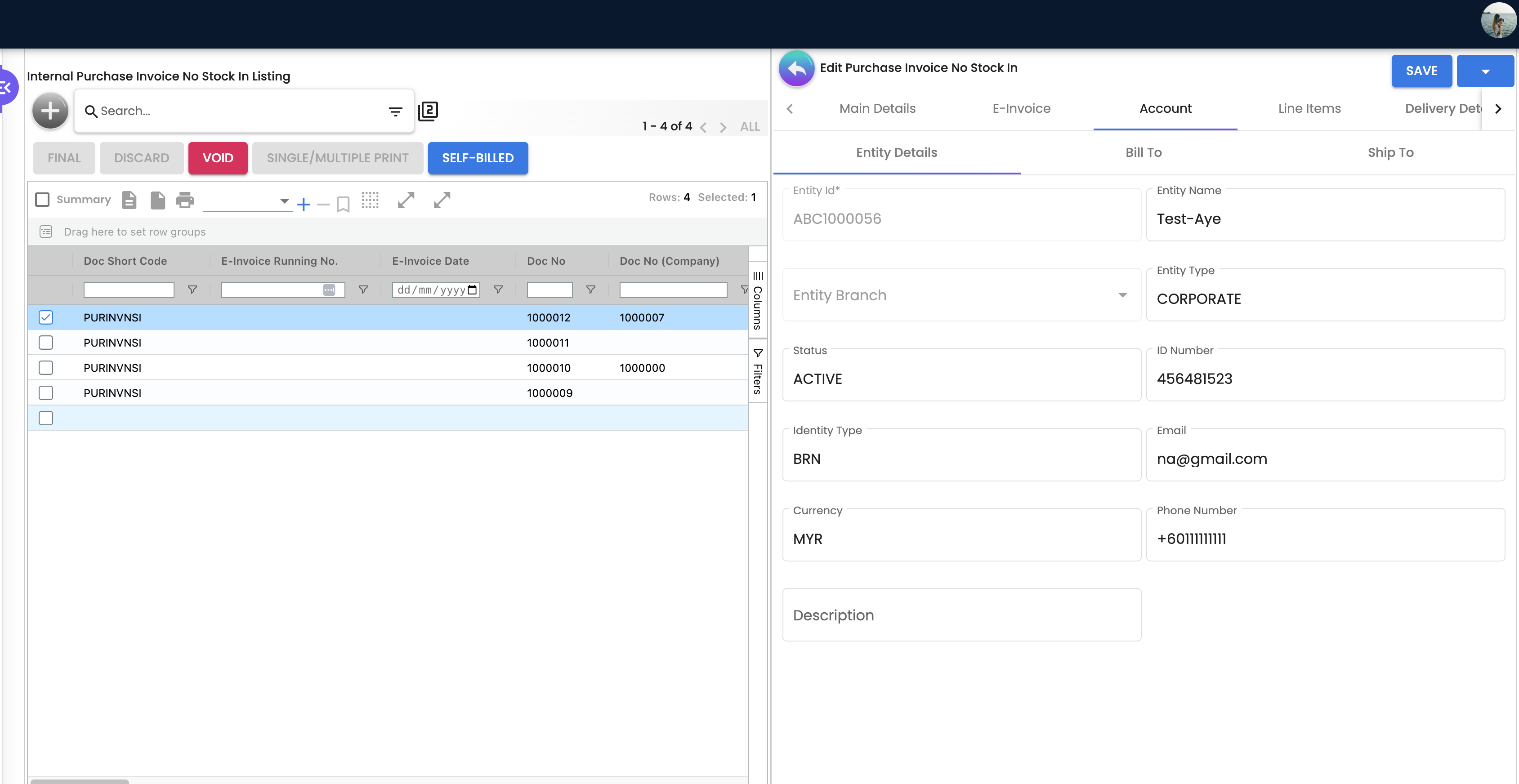Open the user avatar profile menu
Viewport: 1519px width, 784px height.
[1498, 21]
